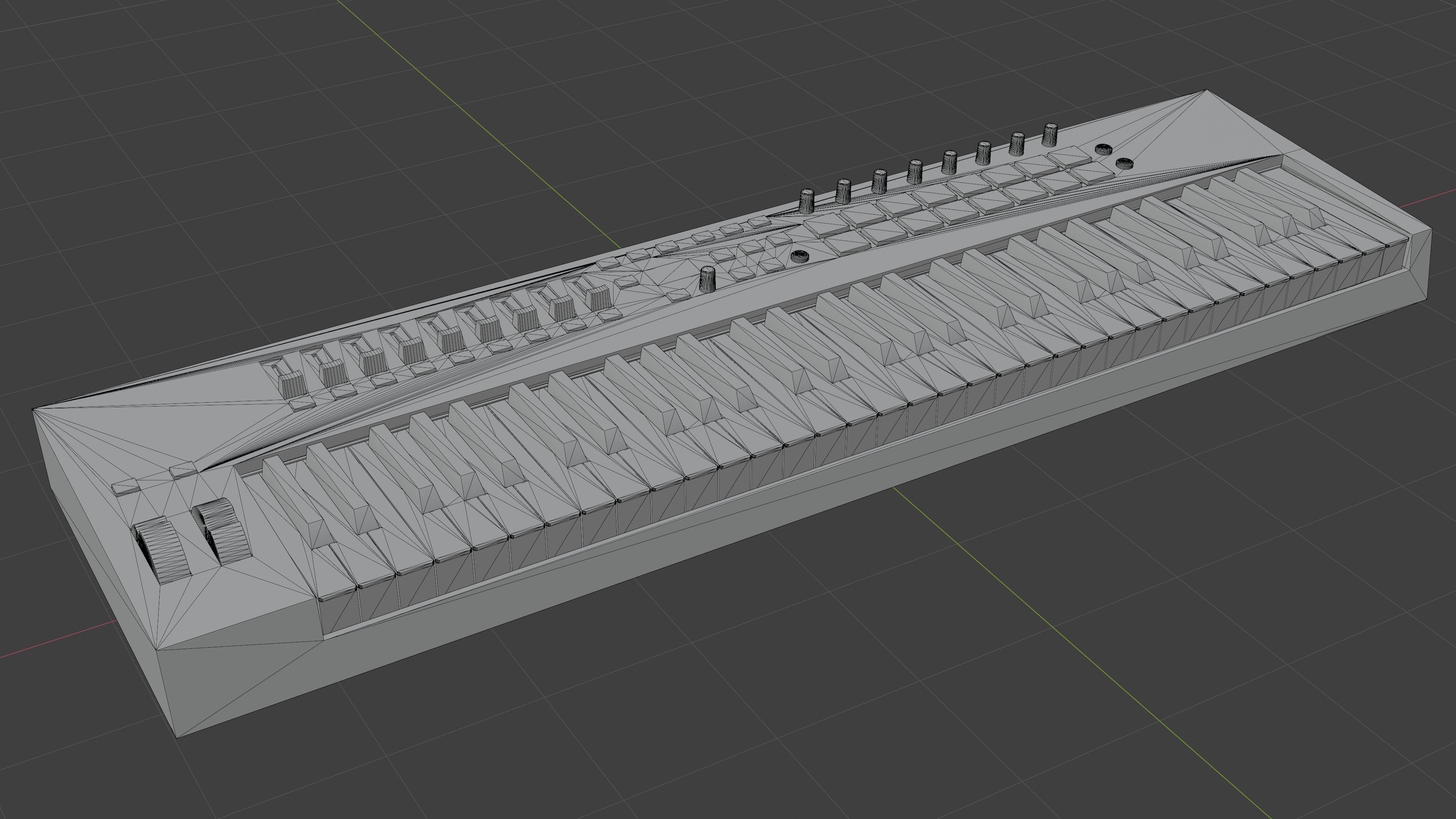
Task: Click the leftmost small square button above the wheels
Action: click(x=126, y=487)
